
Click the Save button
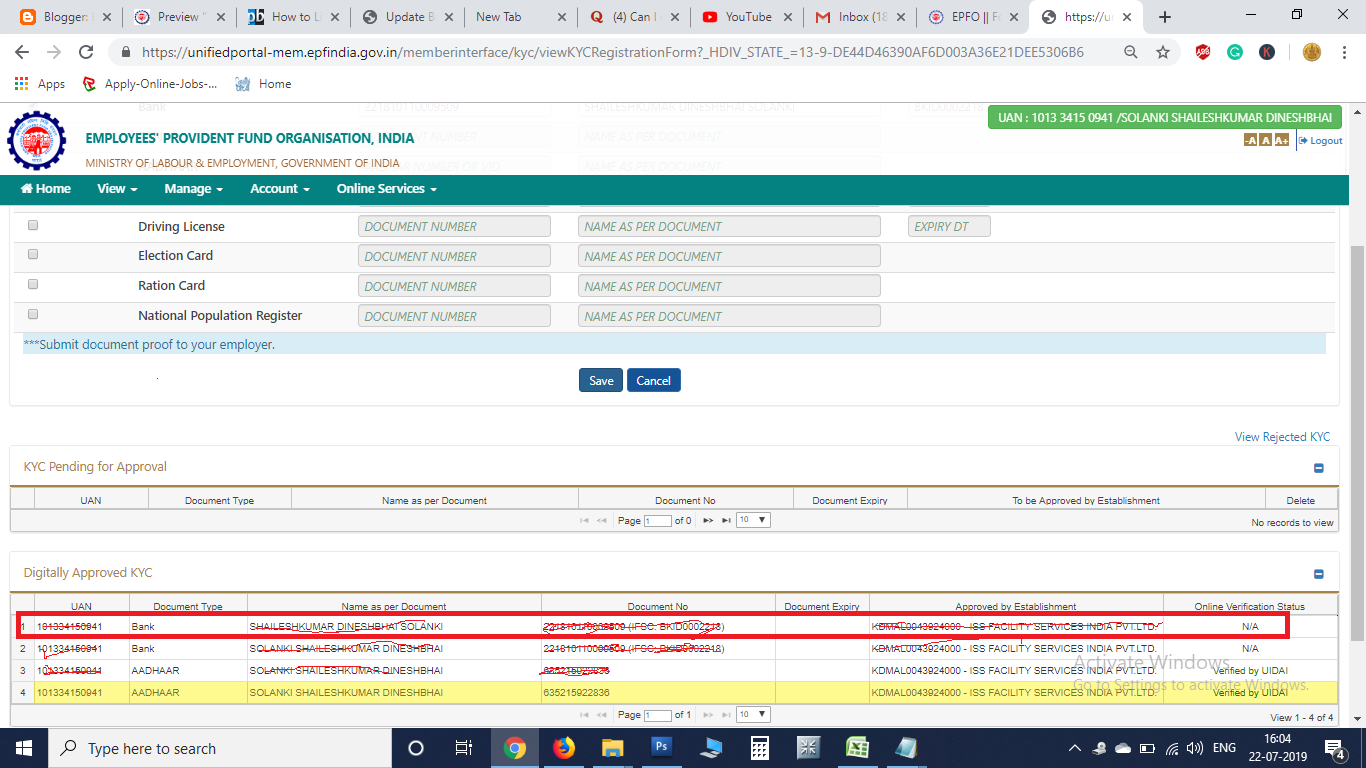click(600, 380)
